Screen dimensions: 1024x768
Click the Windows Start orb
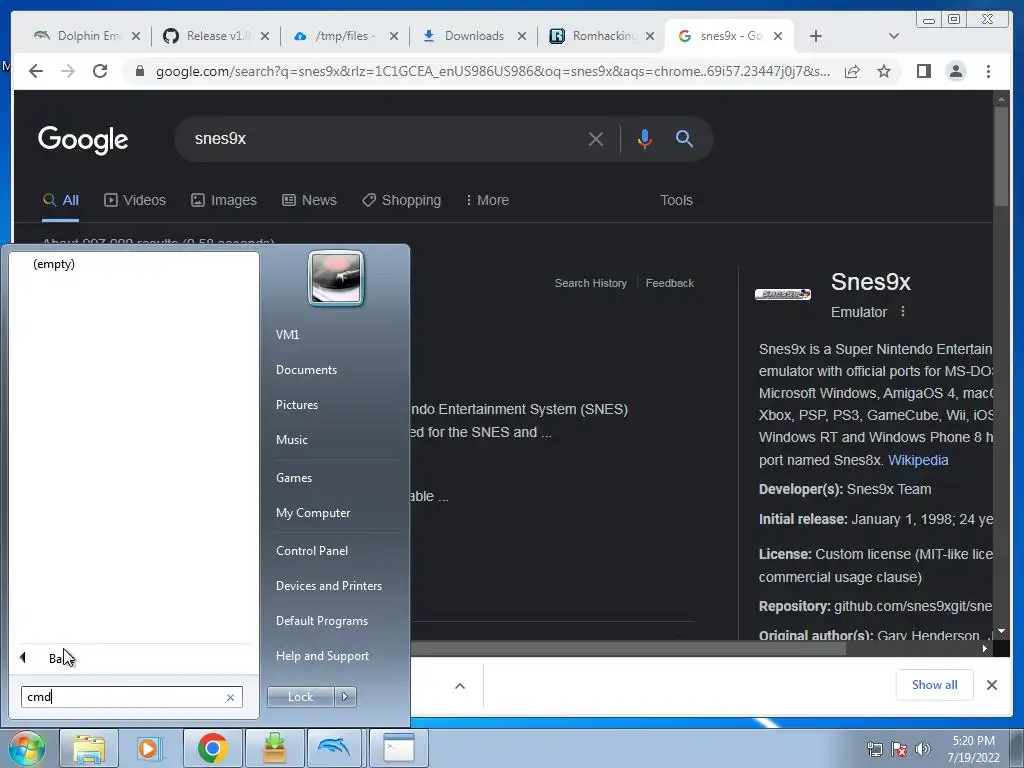27,748
